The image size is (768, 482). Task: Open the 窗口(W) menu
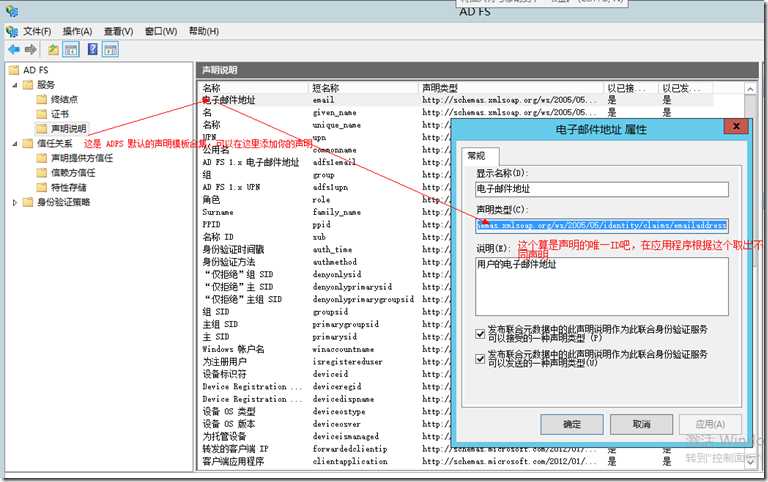click(161, 31)
